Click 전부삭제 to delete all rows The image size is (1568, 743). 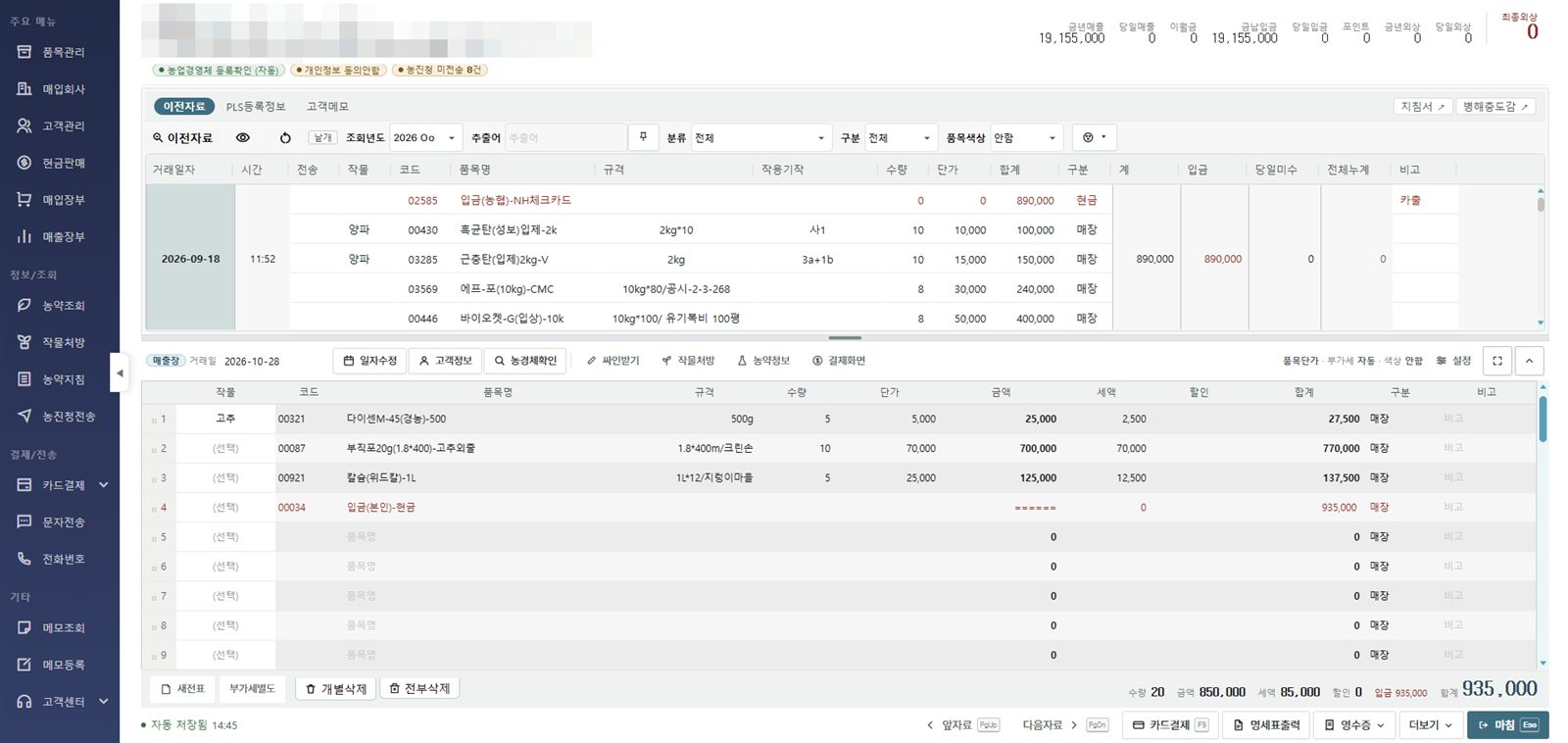coord(419,689)
